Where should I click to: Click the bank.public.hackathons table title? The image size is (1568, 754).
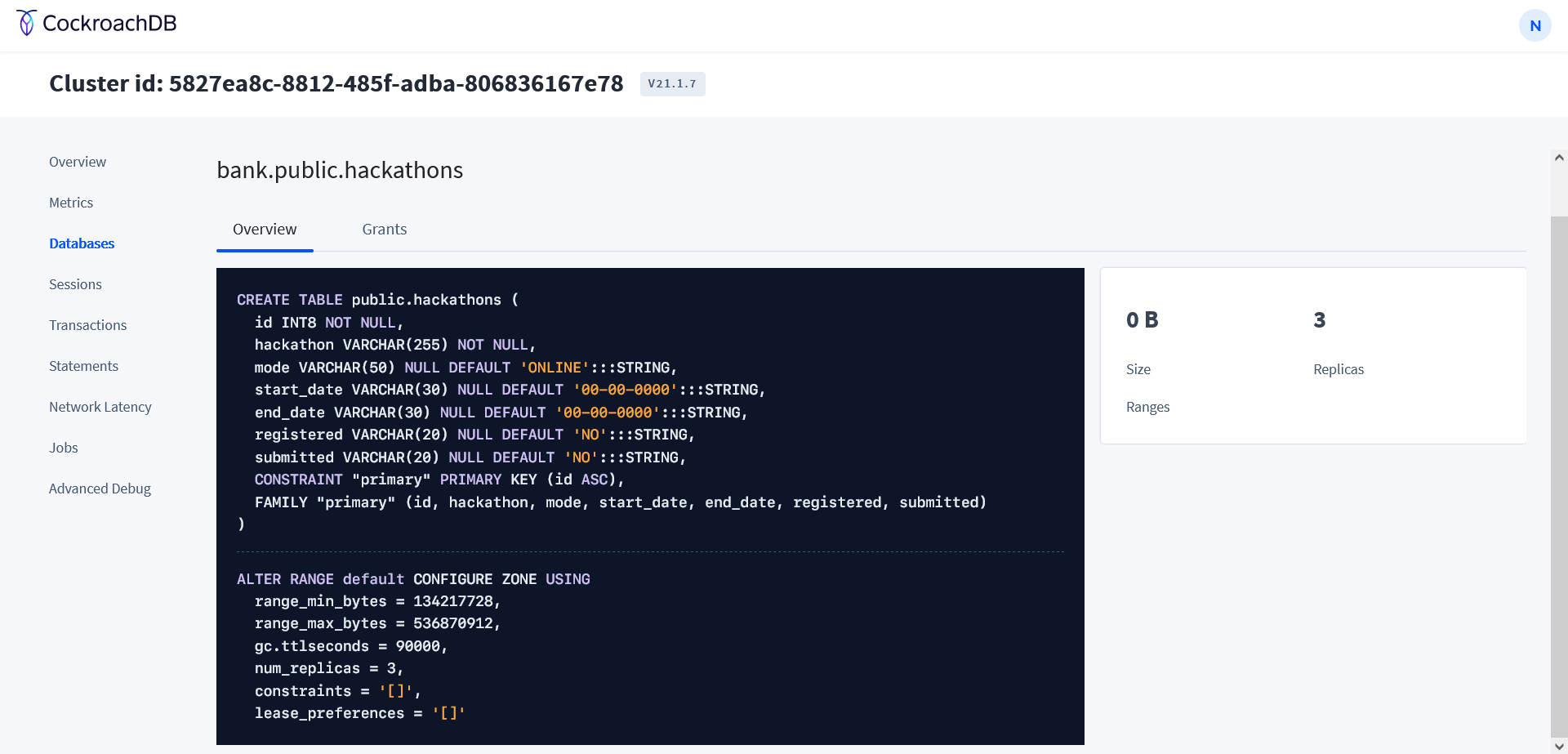[340, 170]
